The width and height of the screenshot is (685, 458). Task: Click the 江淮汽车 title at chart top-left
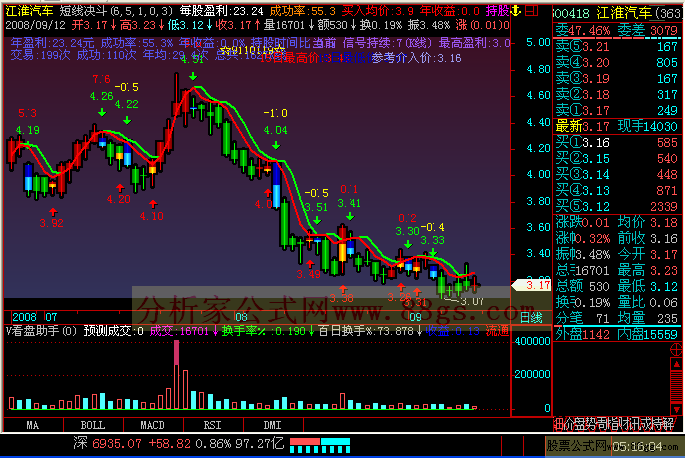pyautogui.click(x=29, y=11)
